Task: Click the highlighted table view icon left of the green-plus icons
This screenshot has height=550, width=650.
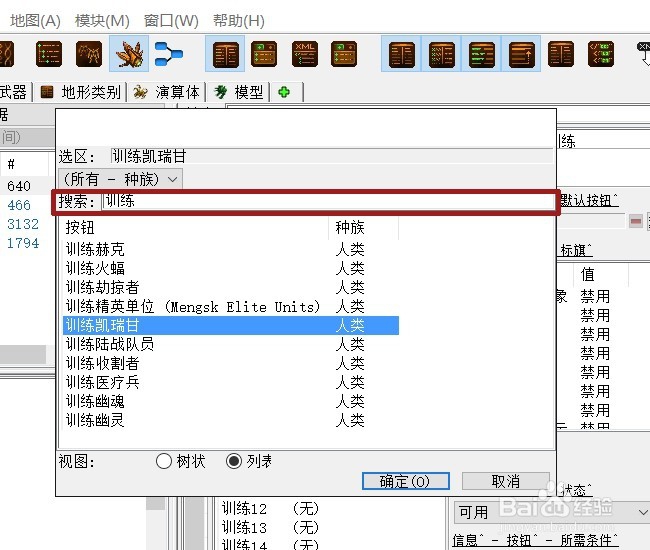Action: click(226, 54)
